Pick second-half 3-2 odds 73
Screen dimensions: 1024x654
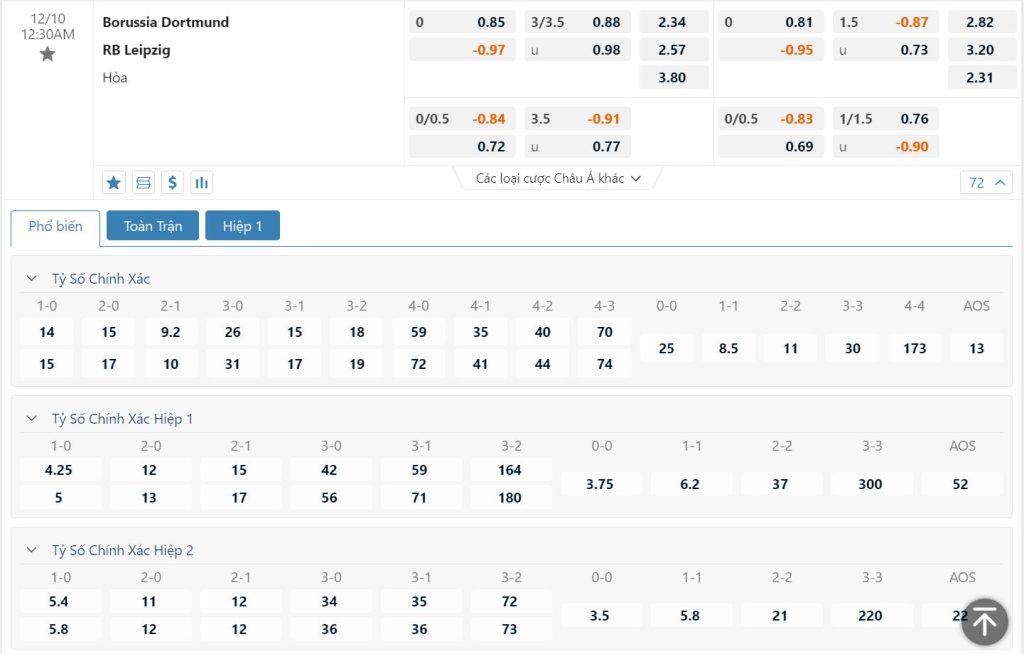pyautogui.click(x=510, y=629)
